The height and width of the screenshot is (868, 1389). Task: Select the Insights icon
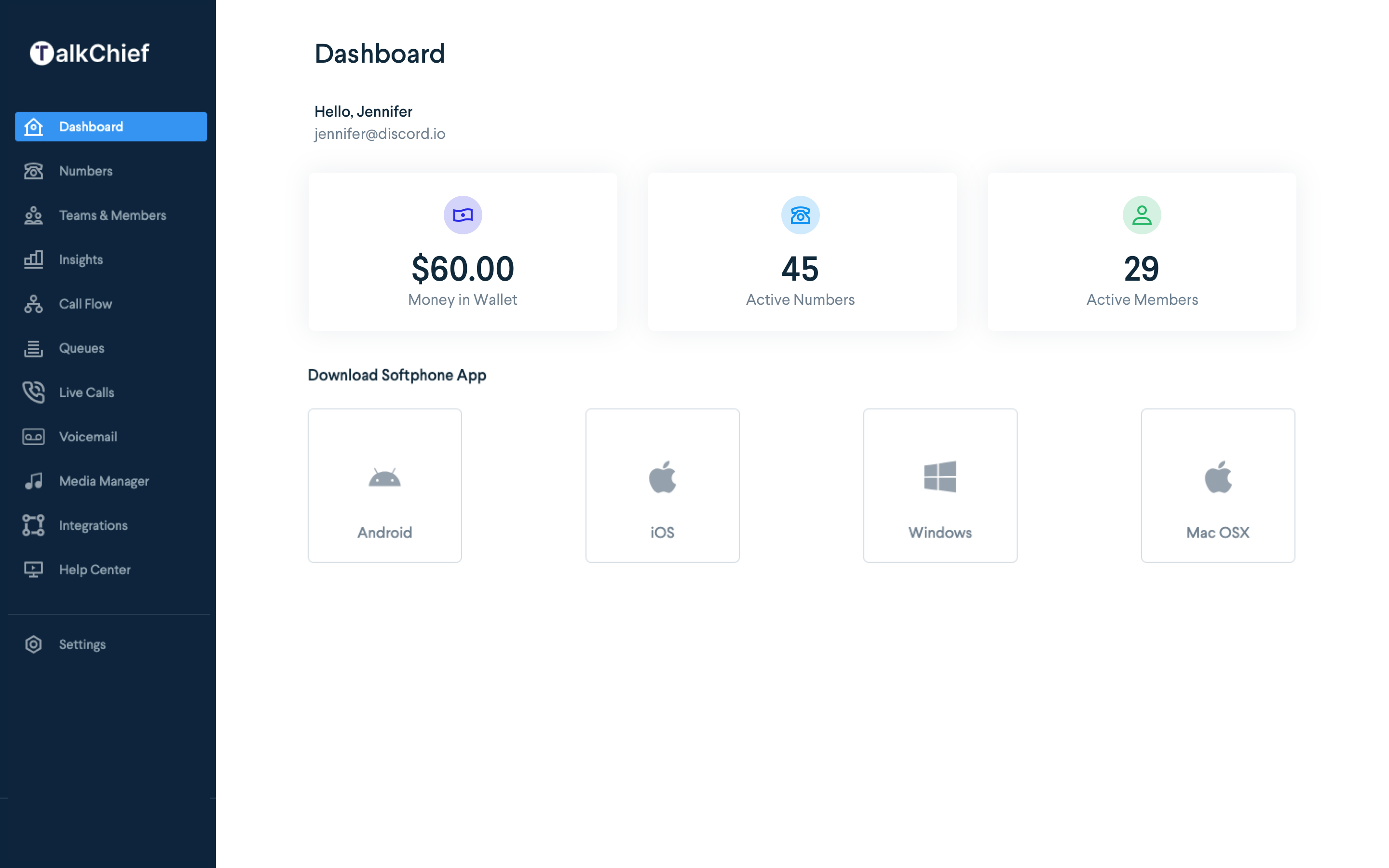pos(33,259)
